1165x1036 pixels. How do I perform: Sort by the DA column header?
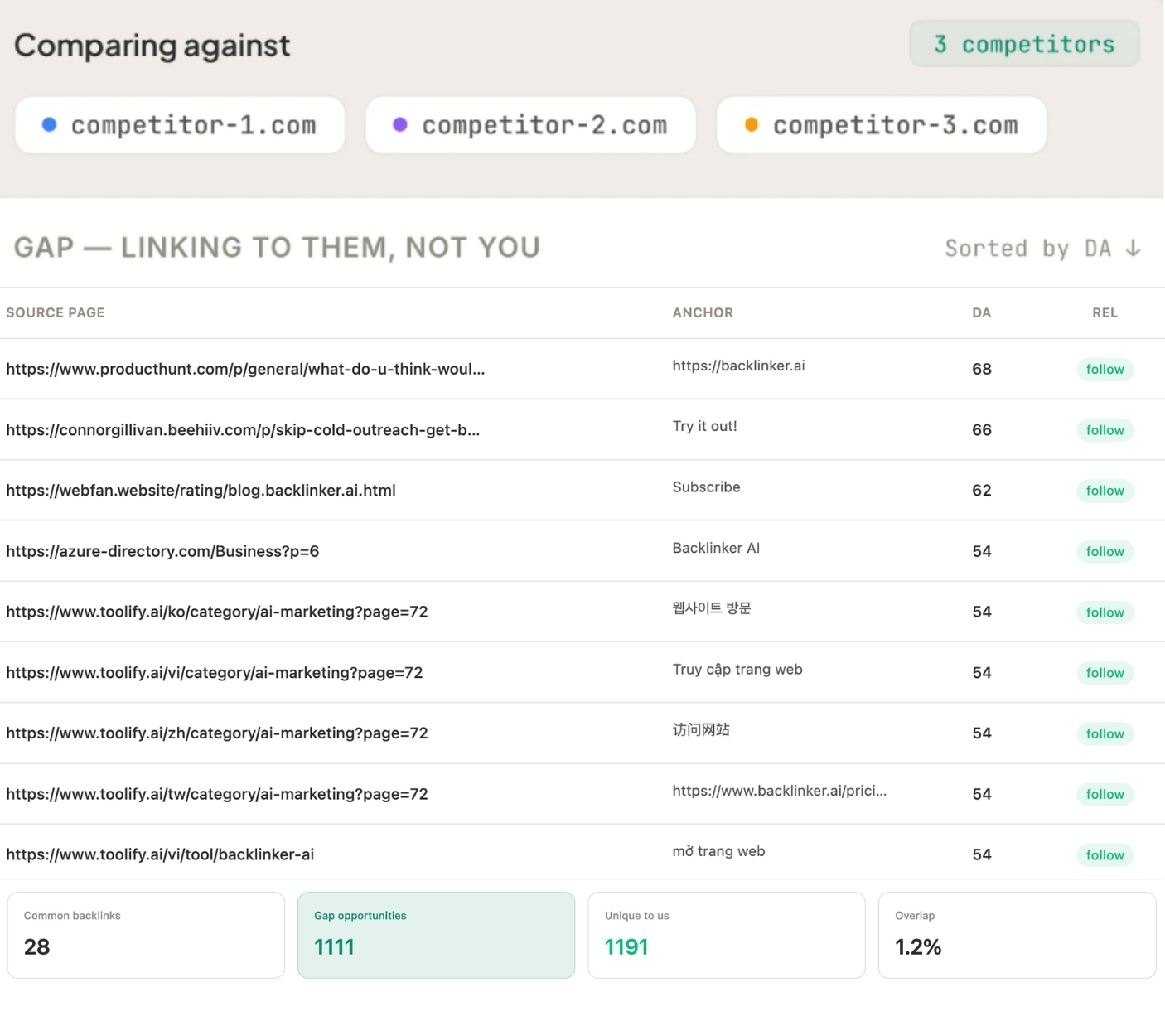coord(982,312)
